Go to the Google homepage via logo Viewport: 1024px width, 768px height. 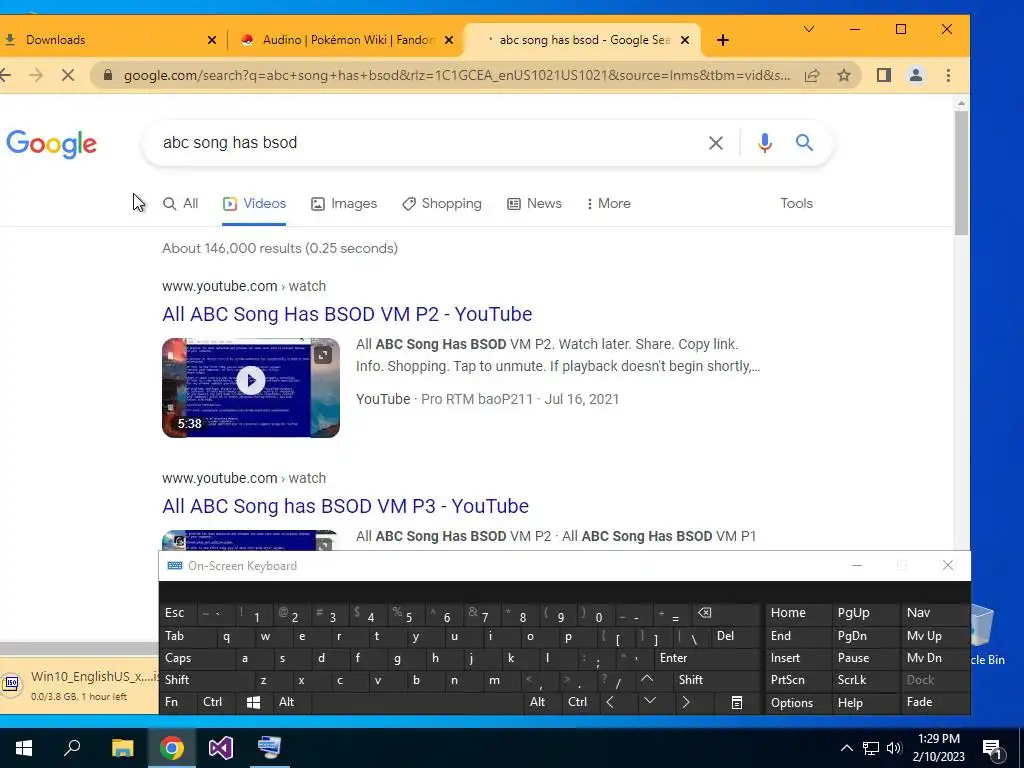52,144
